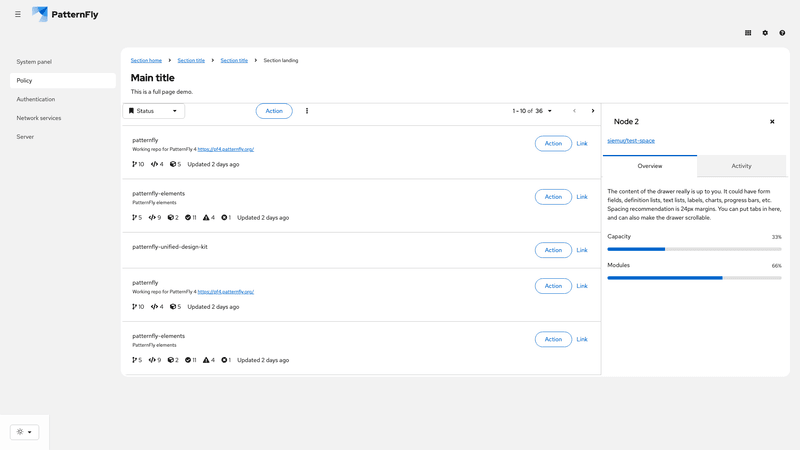800x450 pixels.
Task: Click Link for patternfly-unified-design-kit row
Action: (582, 250)
